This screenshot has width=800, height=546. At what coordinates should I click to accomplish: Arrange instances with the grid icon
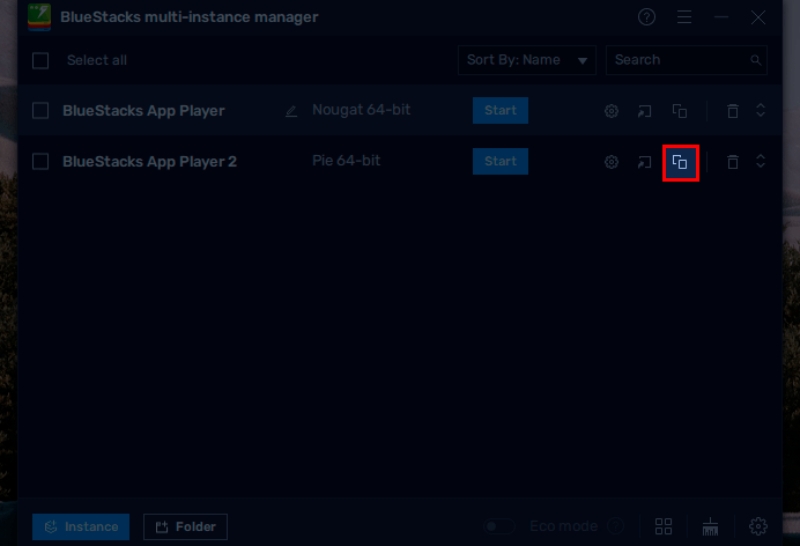point(663,526)
